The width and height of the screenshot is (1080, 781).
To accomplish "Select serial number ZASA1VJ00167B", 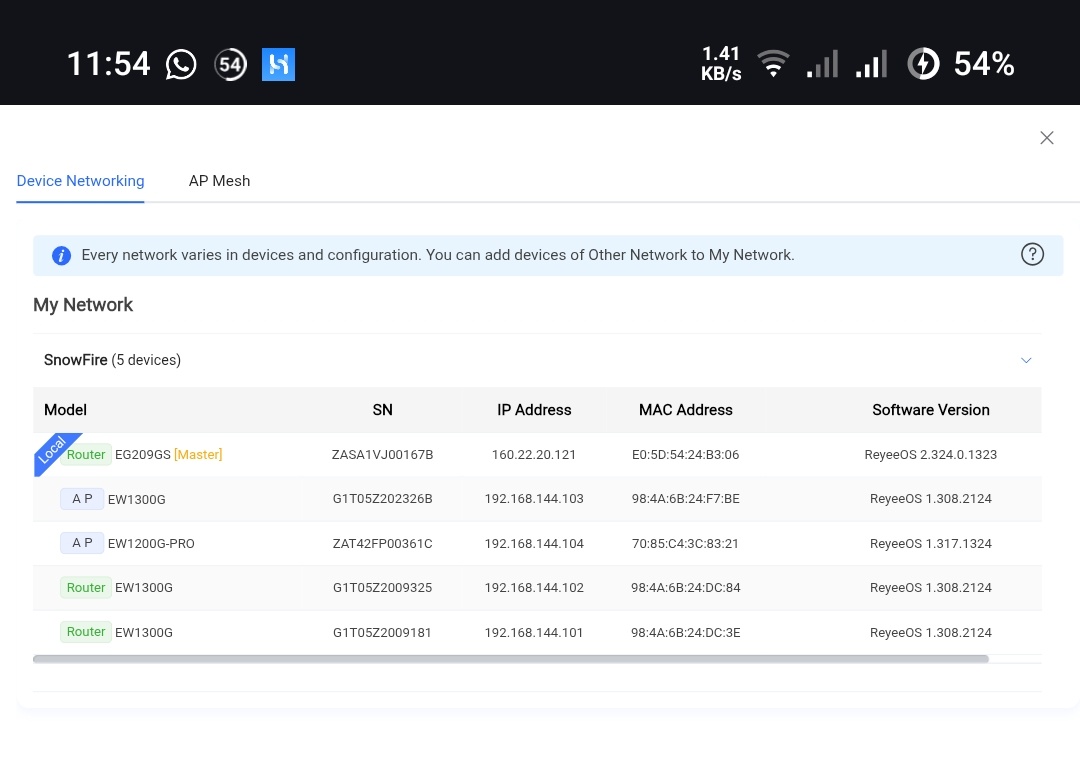I will coord(382,455).
